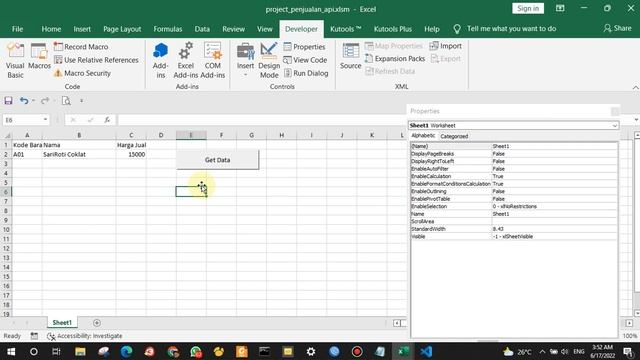Open Windows Start menu
This screenshot has width=640, height=360.
tap(11, 351)
